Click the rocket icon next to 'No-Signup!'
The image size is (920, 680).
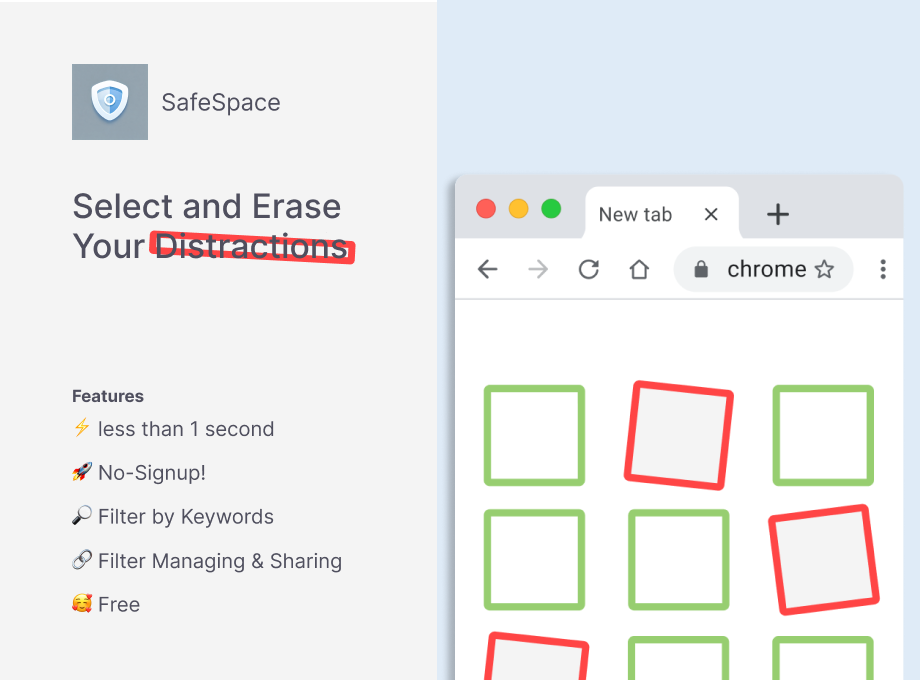click(x=81, y=472)
